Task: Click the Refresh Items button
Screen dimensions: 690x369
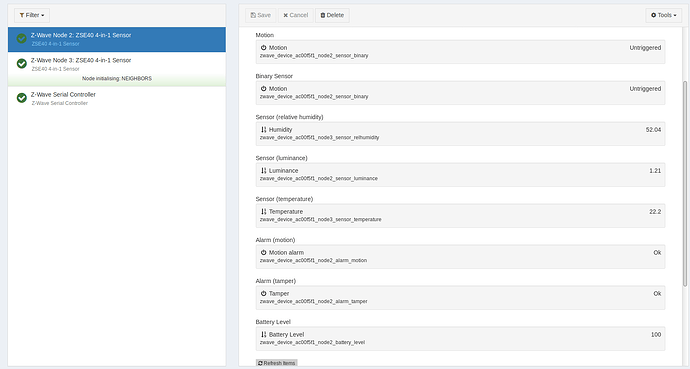Action: (276, 363)
